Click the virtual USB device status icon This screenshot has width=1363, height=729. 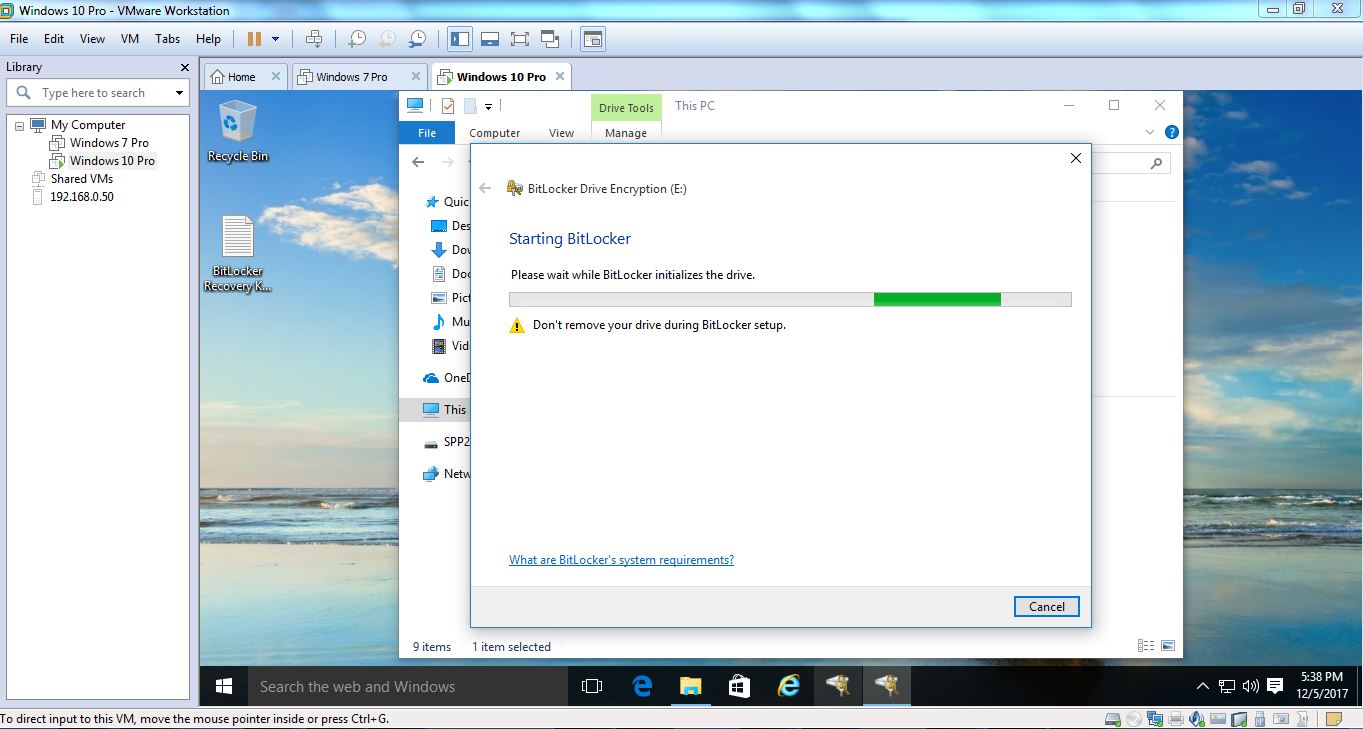click(x=1259, y=718)
